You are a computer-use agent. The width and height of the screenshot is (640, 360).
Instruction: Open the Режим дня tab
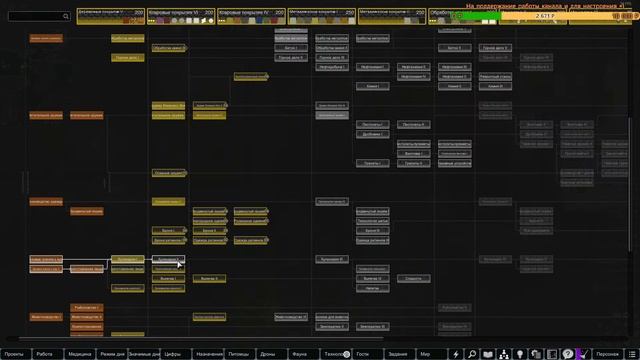(x=112, y=354)
